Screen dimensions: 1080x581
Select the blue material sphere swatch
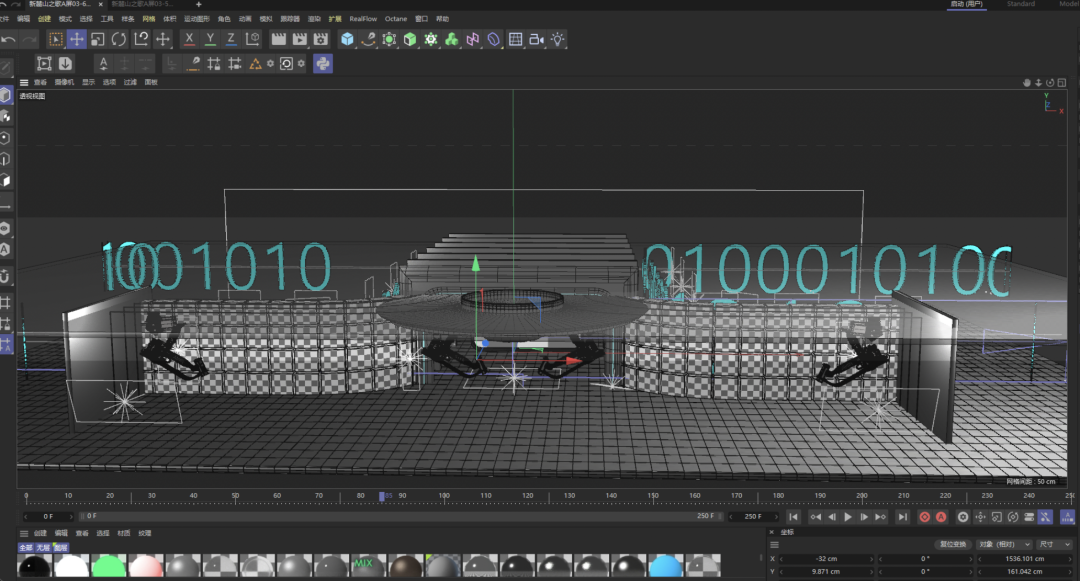665,566
